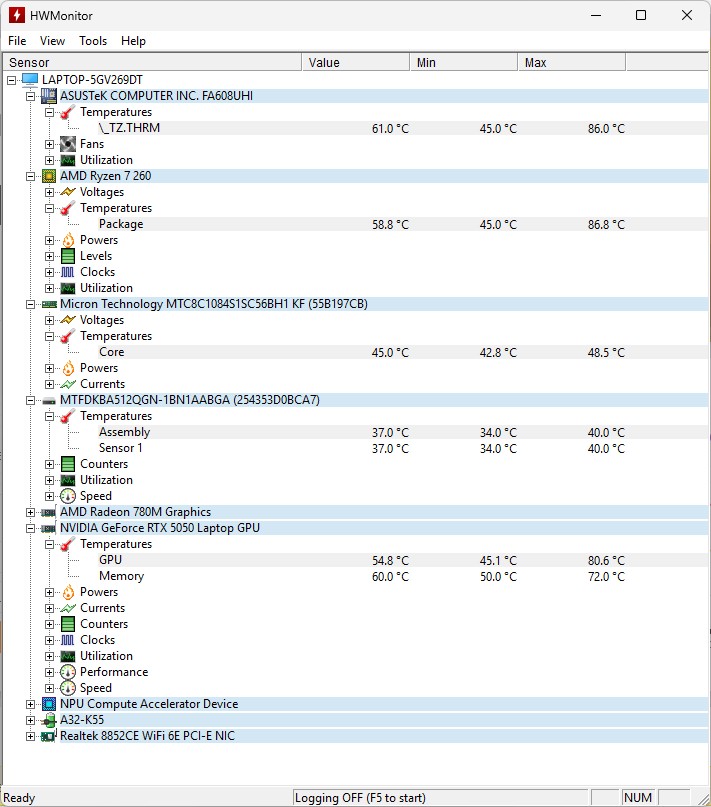711x807 pixels.
Task: Click the network card icon for Realtek 8852CE
Action: tap(48, 736)
